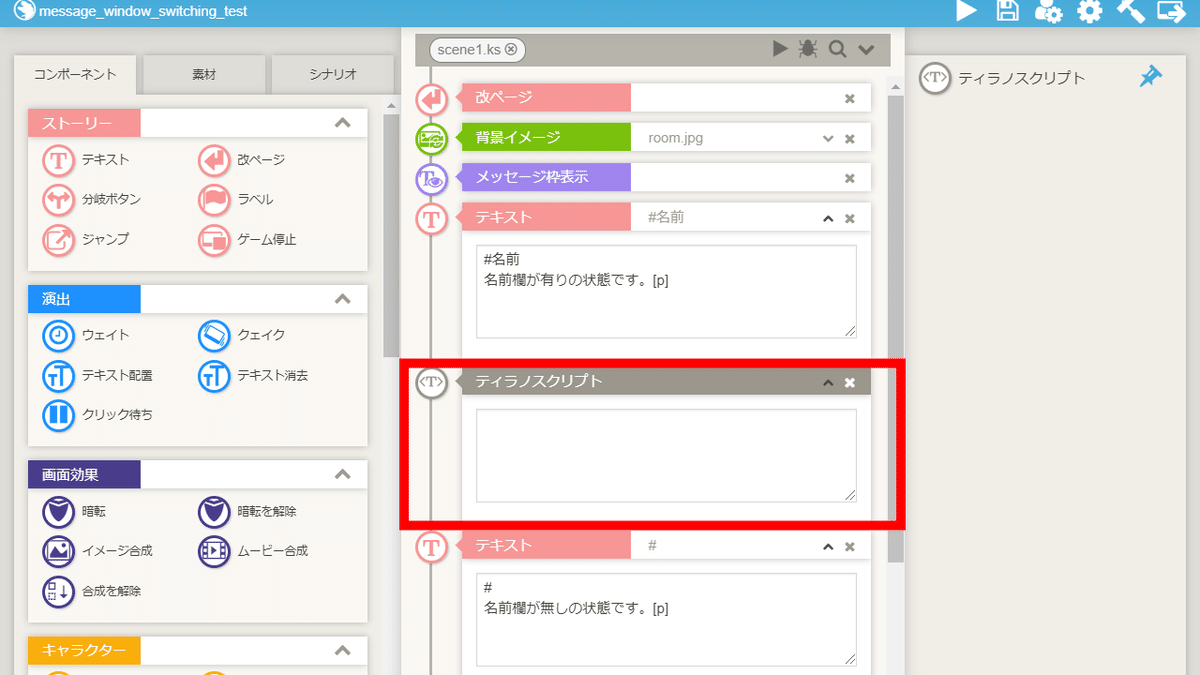Add a テキスト配置 component
Viewport: 1200px width, 675px height.
click(x=98, y=375)
